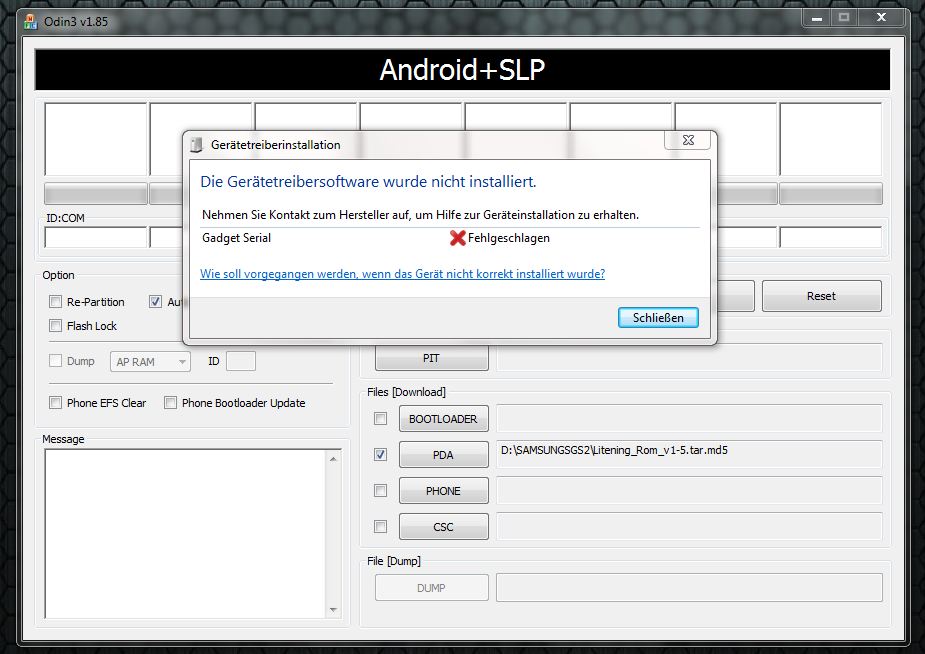This screenshot has height=654, width=925.
Task: Close the driver installation dialog with X
Action: [x=690, y=143]
